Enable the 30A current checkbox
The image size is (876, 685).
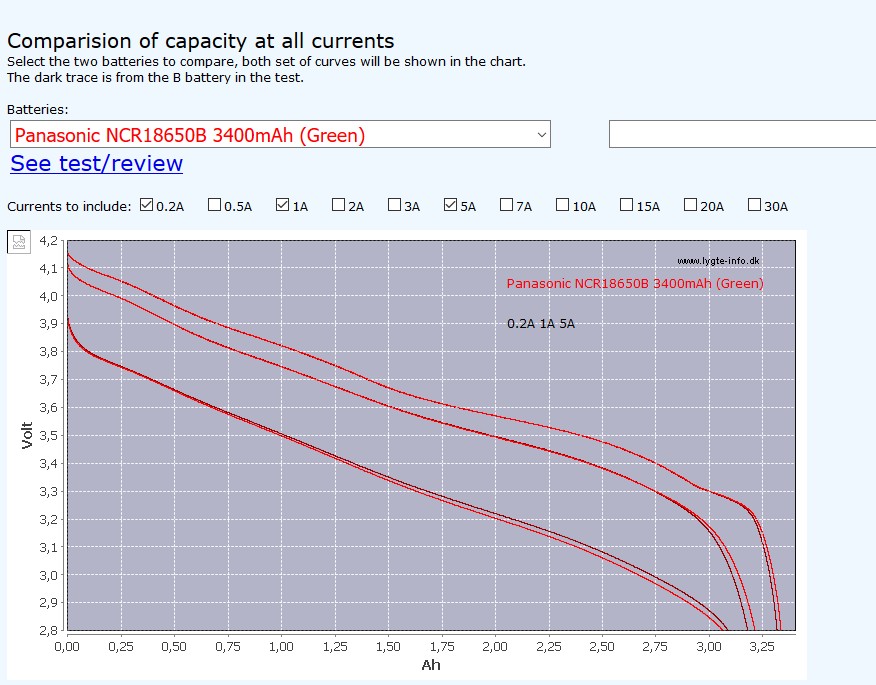pyautogui.click(x=754, y=204)
